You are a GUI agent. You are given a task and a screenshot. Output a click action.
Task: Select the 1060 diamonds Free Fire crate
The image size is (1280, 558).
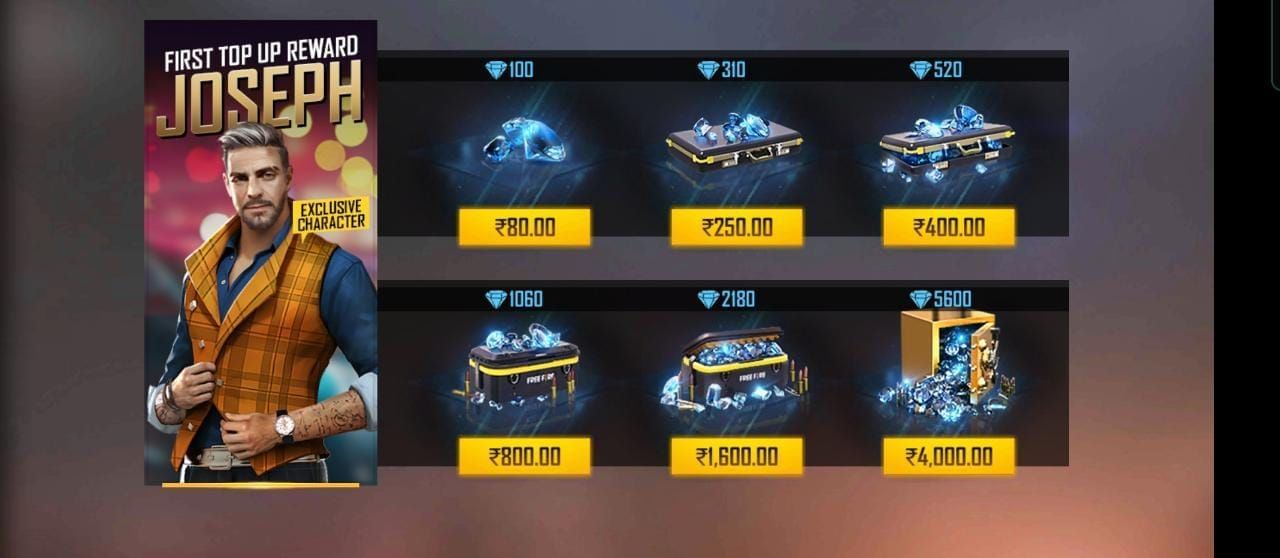tap(522, 366)
